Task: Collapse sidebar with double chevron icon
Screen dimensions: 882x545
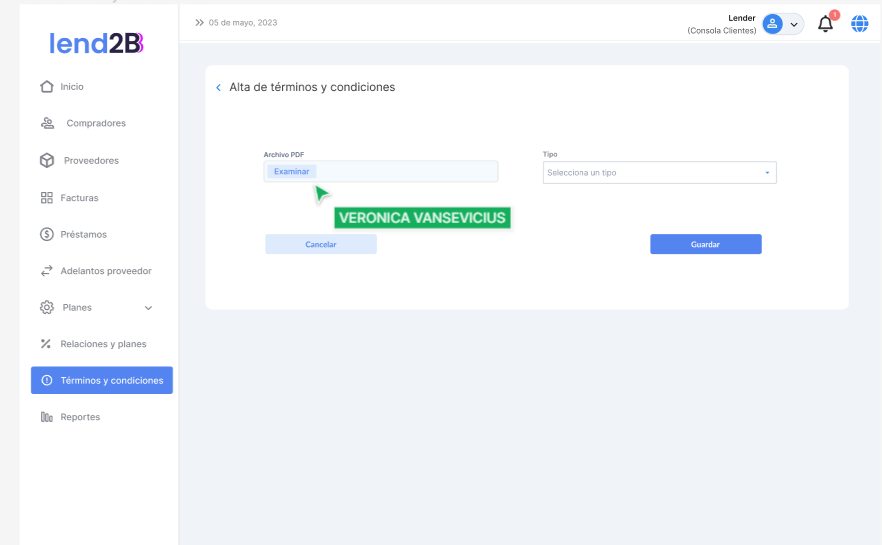Action: (x=199, y=22)
